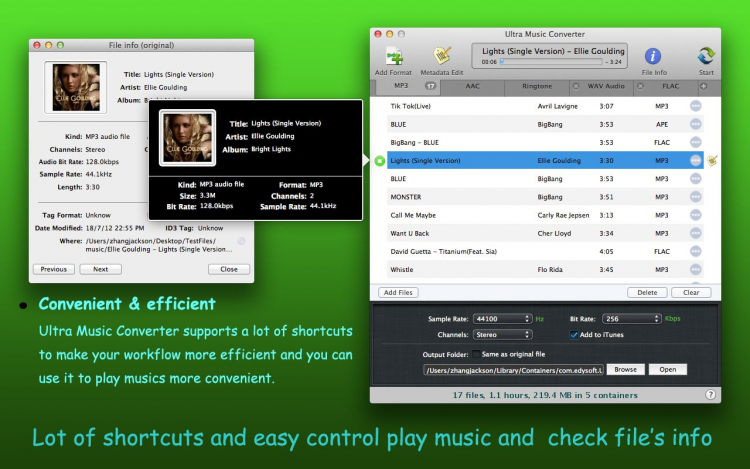Click the metadata tag icon beside Lights row
The image size is (750, 469).
[712, 160]
